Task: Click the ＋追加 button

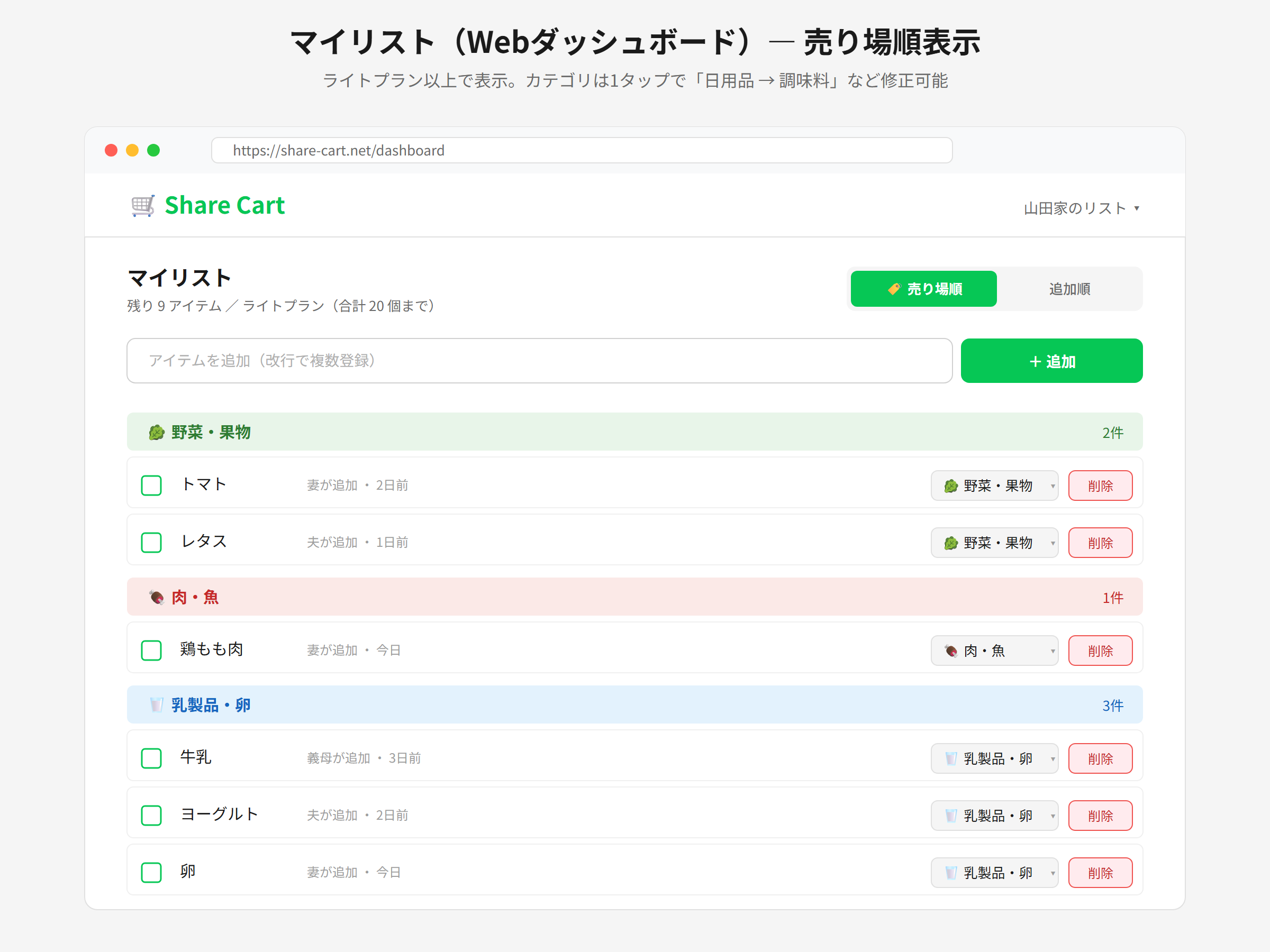Action: pyautogui.click(x=1052, y=360)
